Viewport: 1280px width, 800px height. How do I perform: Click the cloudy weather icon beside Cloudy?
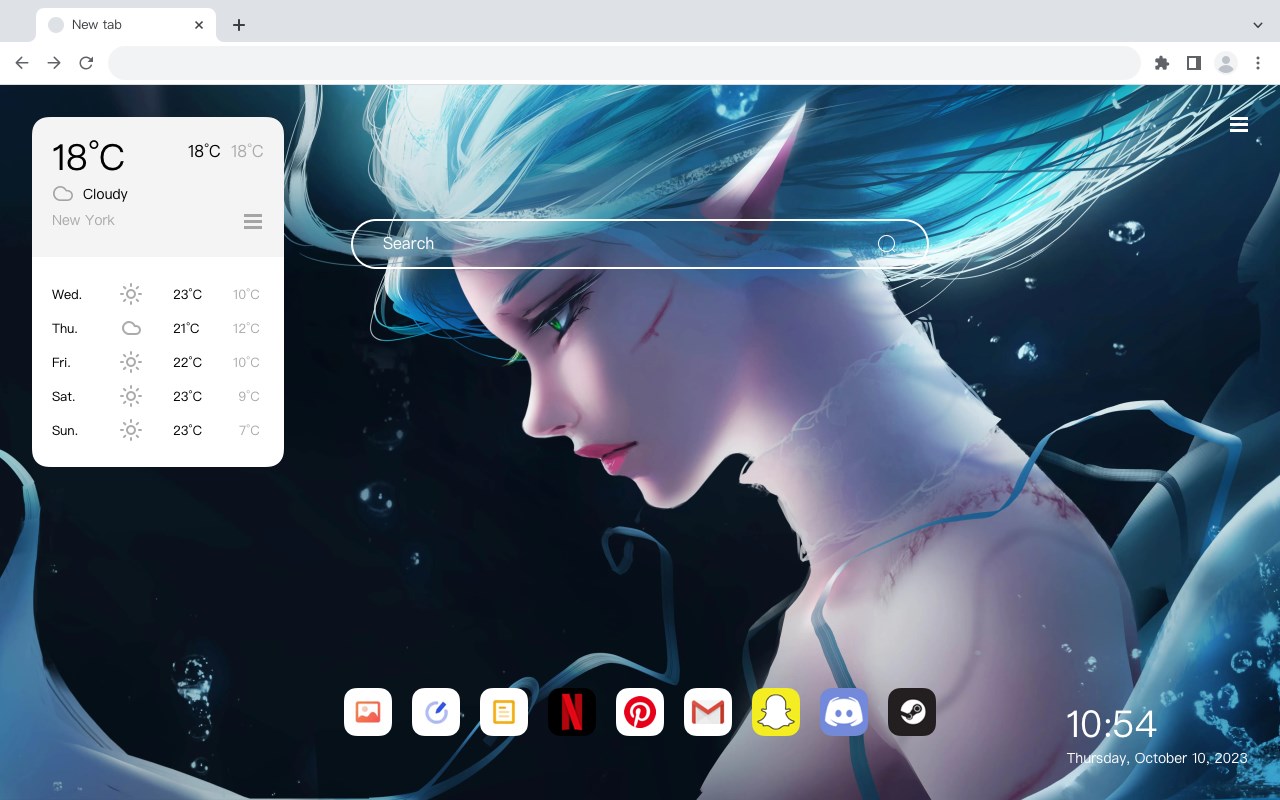63,194
